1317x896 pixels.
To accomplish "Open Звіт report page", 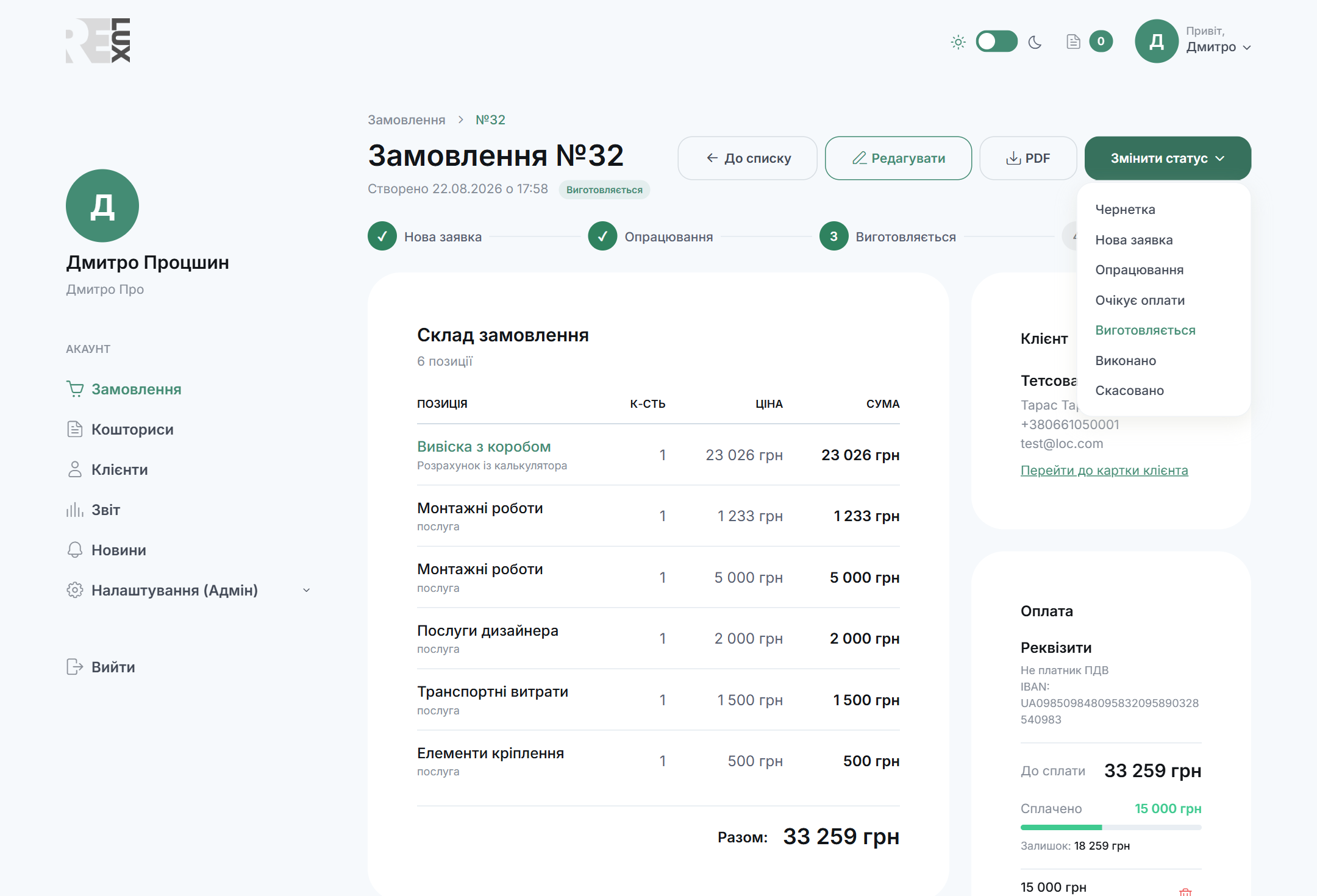I will click(x=93, y=510).
